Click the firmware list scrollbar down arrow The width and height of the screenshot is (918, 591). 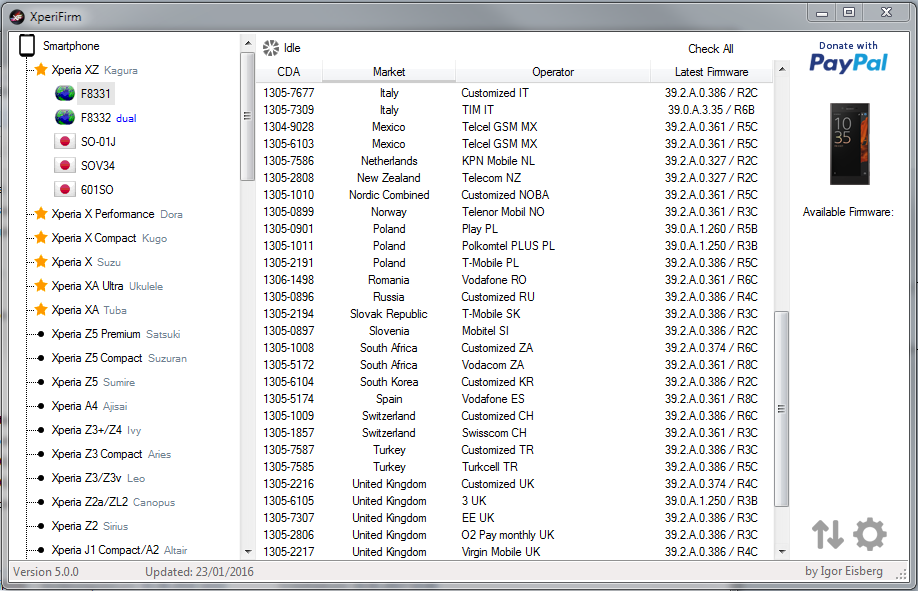[x=782, y=552]
